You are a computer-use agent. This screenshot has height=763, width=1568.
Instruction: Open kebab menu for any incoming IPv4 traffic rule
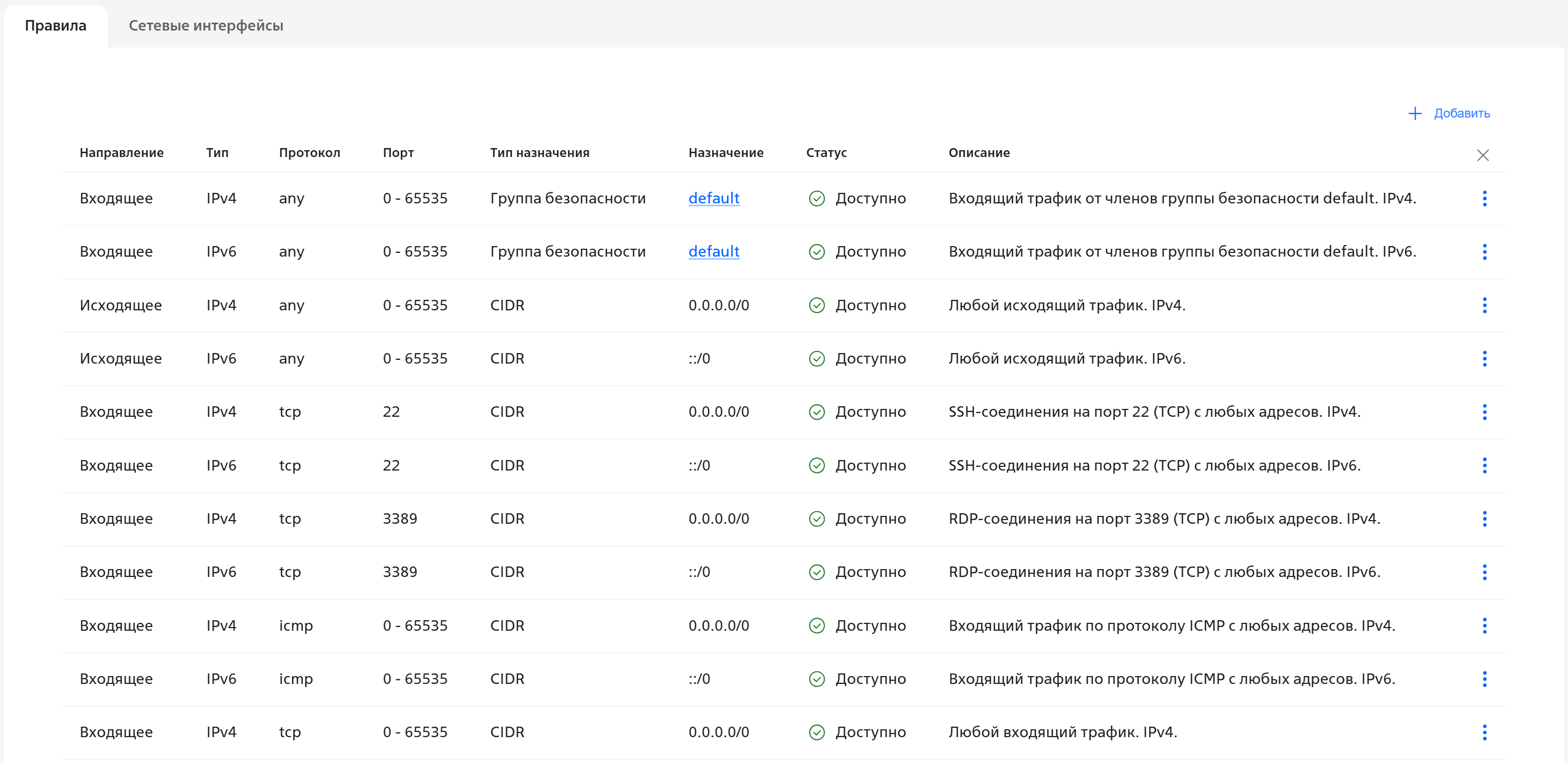pos(1484,732)
